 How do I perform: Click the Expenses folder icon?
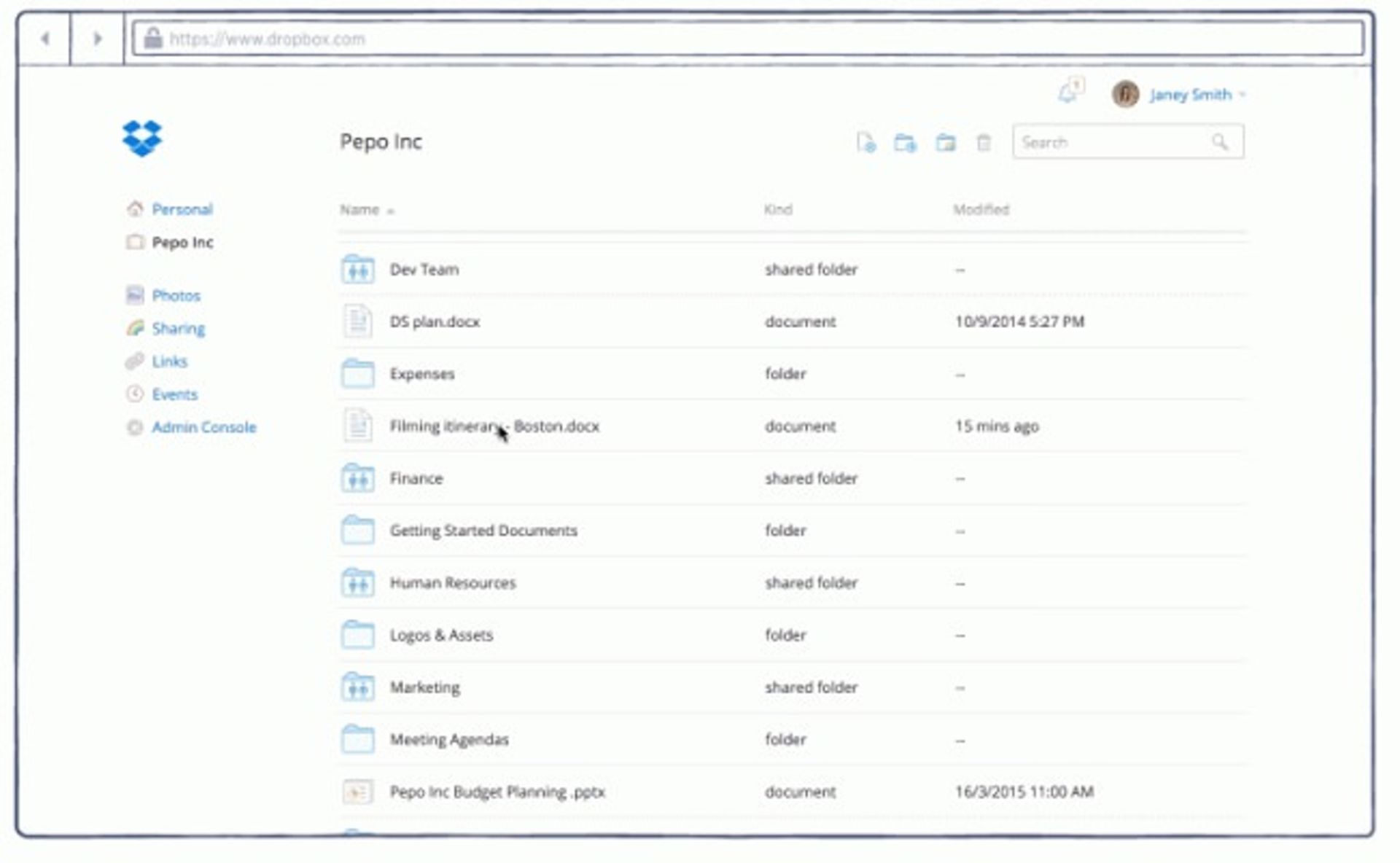[x=357, y=373]
